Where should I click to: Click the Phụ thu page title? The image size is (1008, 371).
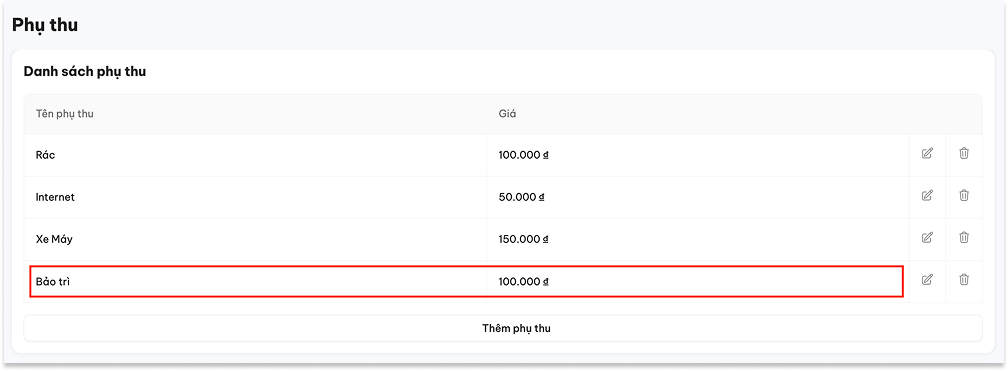click(45, 25)
